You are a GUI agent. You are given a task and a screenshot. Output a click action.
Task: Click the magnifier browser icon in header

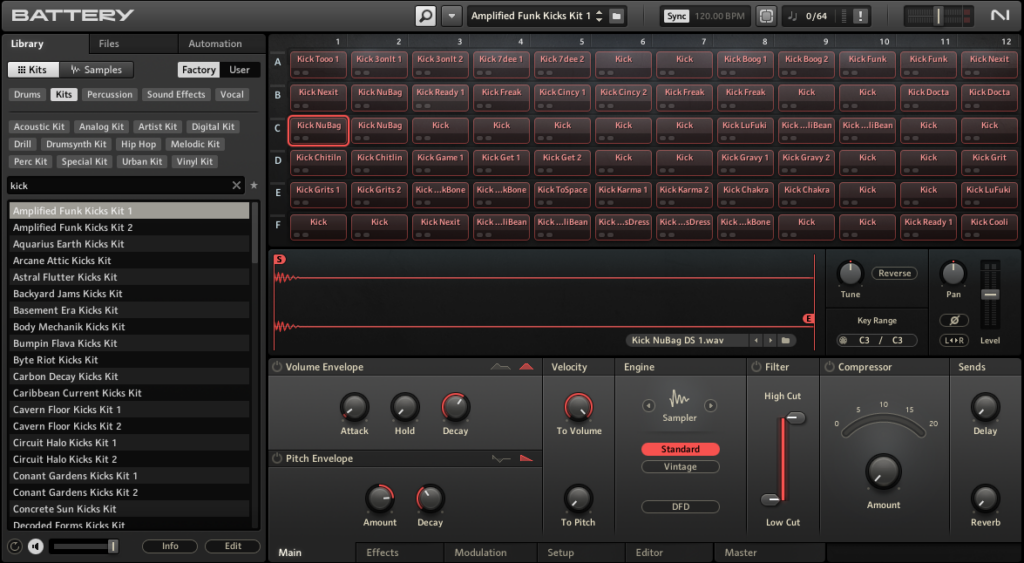[x=425, y=16]
